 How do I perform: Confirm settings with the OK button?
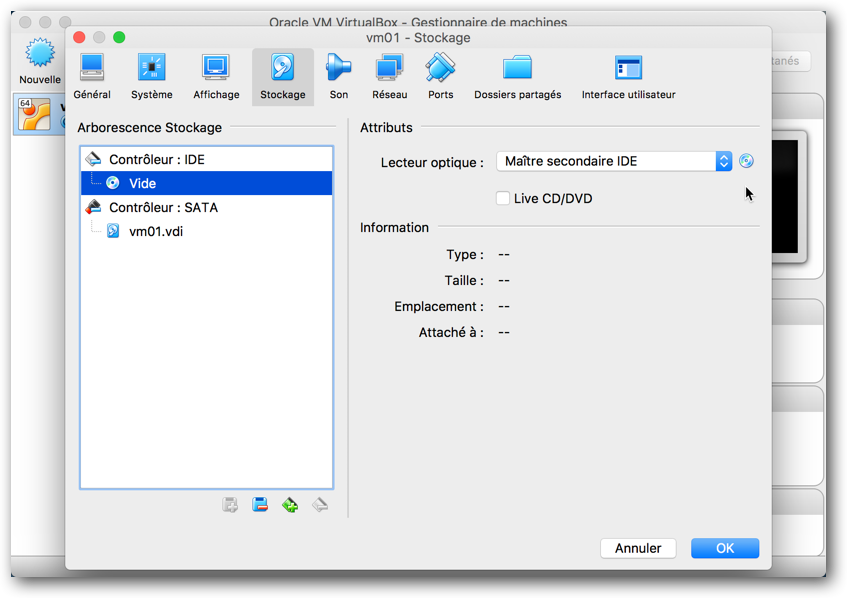coord(725,548)
